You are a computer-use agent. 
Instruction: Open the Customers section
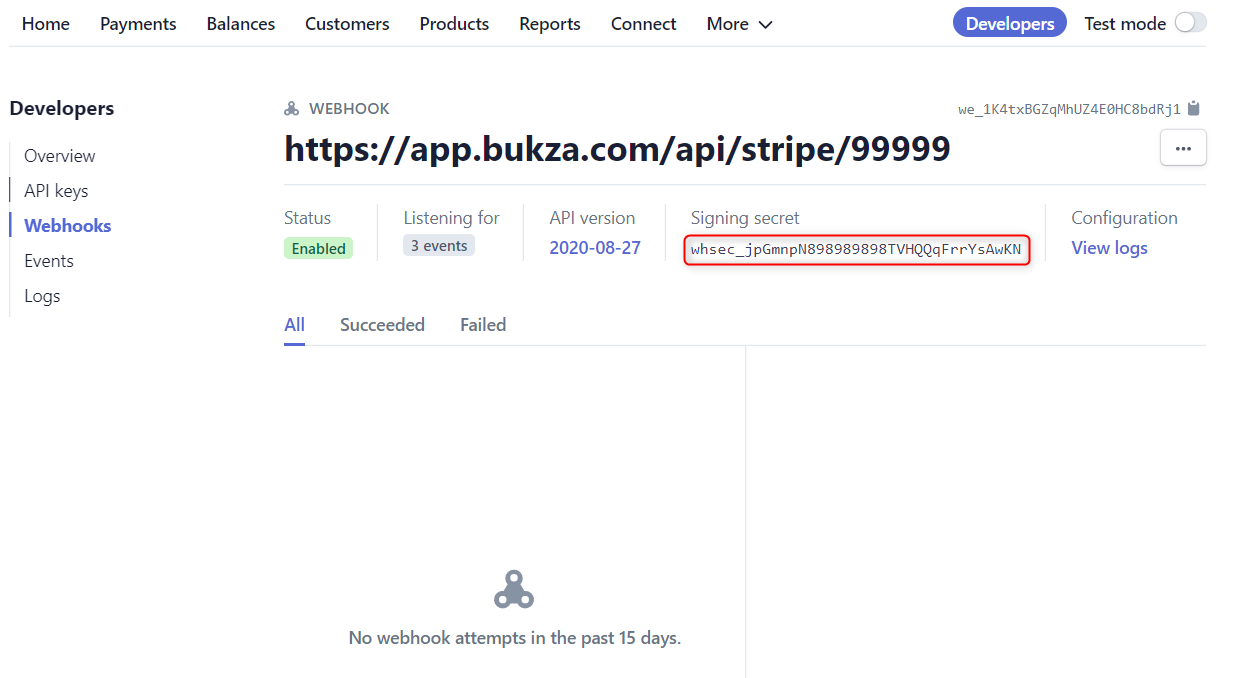pos(347,24)
